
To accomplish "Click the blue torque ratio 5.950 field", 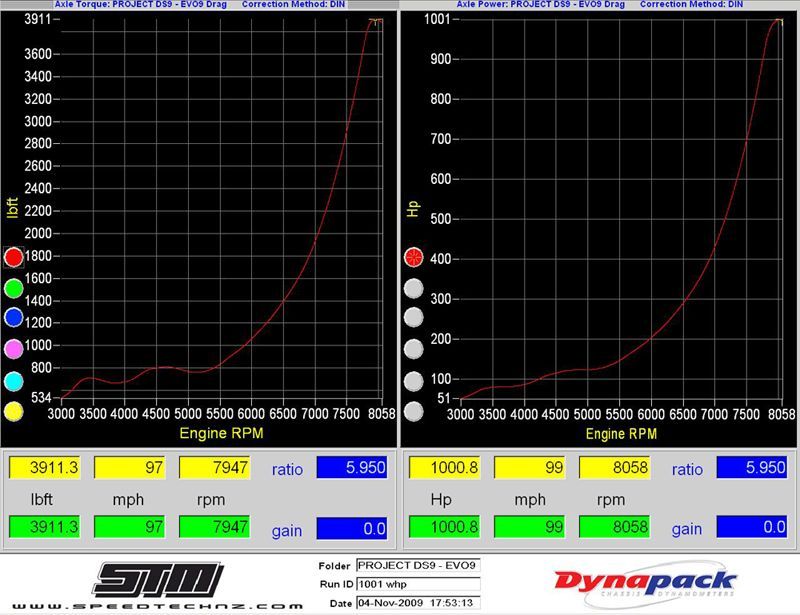I will click(x=351, y=468).
